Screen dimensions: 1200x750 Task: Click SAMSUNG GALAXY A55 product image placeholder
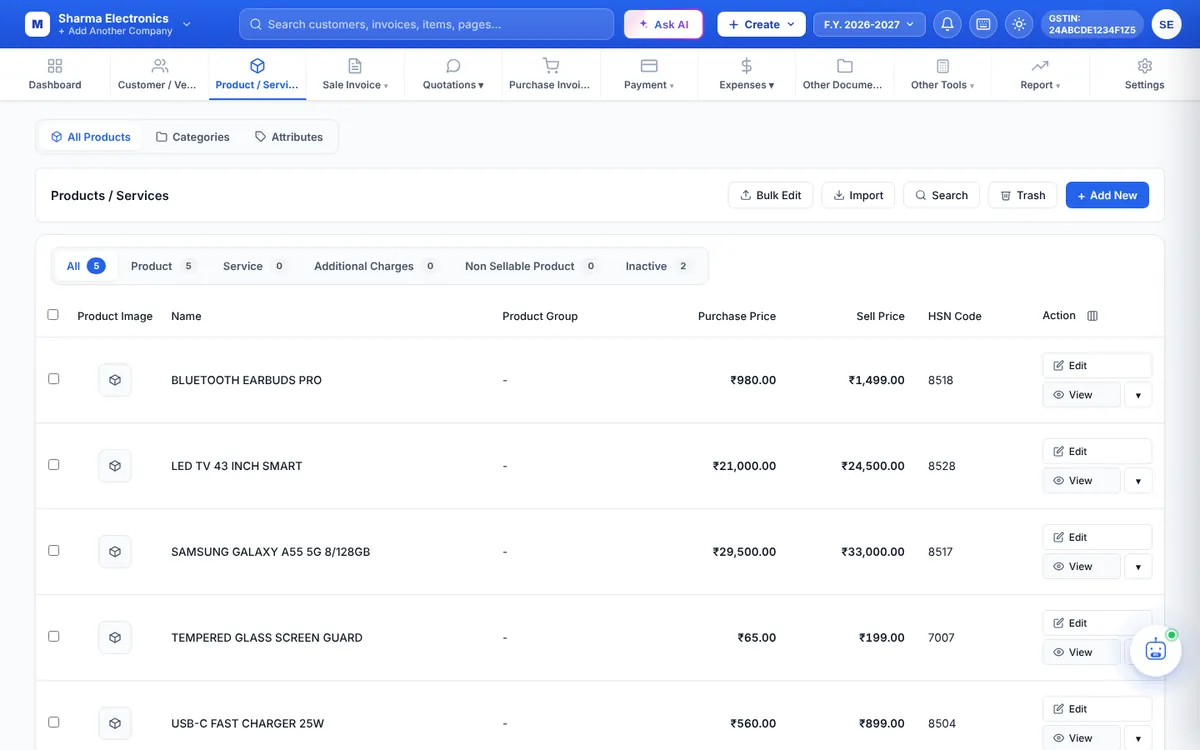(115, 552)
